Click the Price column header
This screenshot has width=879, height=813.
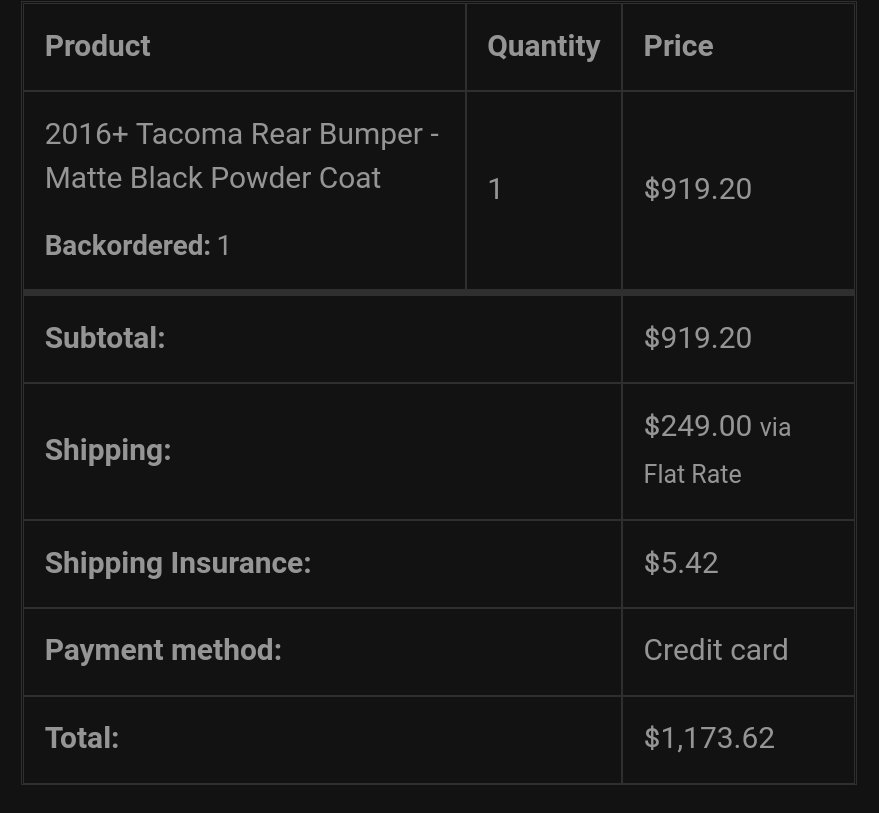tap(678, 46)
